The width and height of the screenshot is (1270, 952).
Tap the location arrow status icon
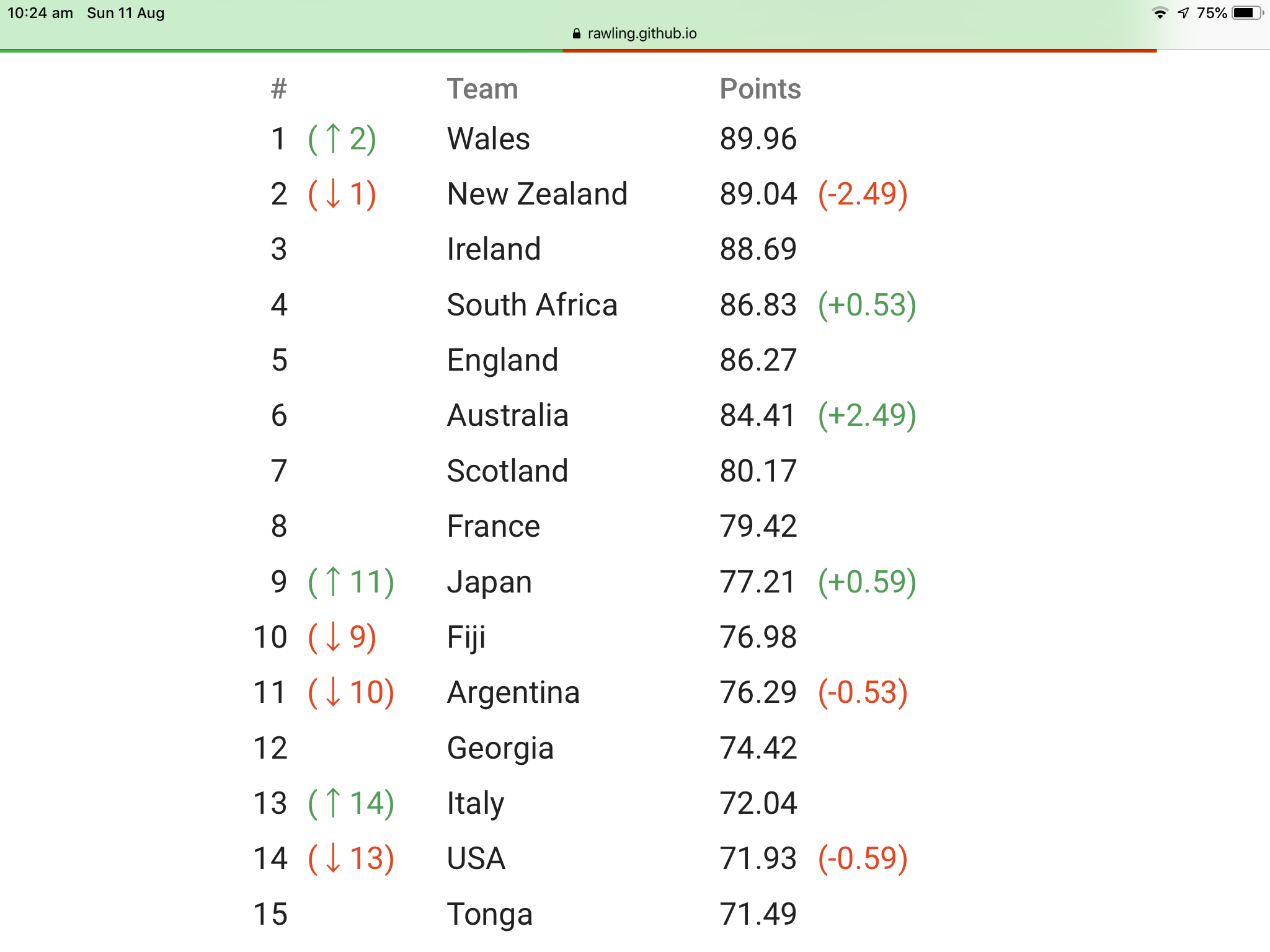point(1183,13)
